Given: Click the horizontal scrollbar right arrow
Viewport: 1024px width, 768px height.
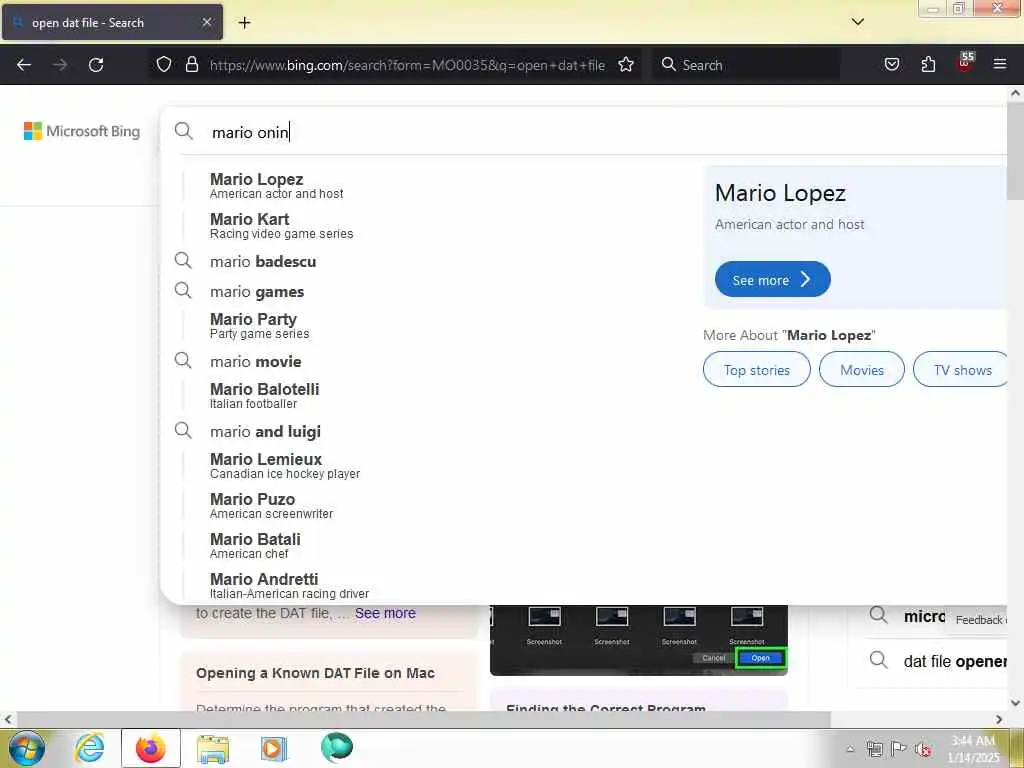Looking at the screenshot, I should coord(999,719).
